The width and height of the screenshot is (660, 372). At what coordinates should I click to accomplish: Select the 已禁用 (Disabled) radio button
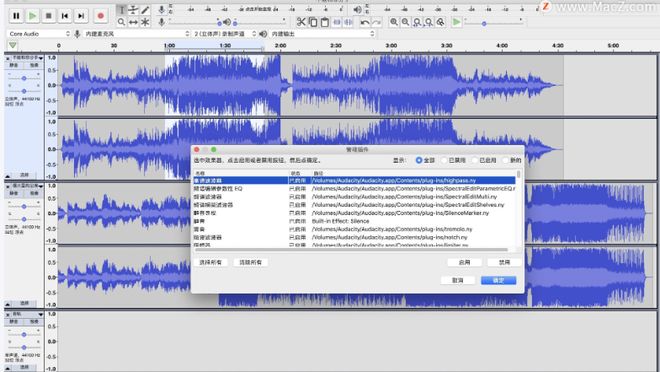click(x=444, y=160)
